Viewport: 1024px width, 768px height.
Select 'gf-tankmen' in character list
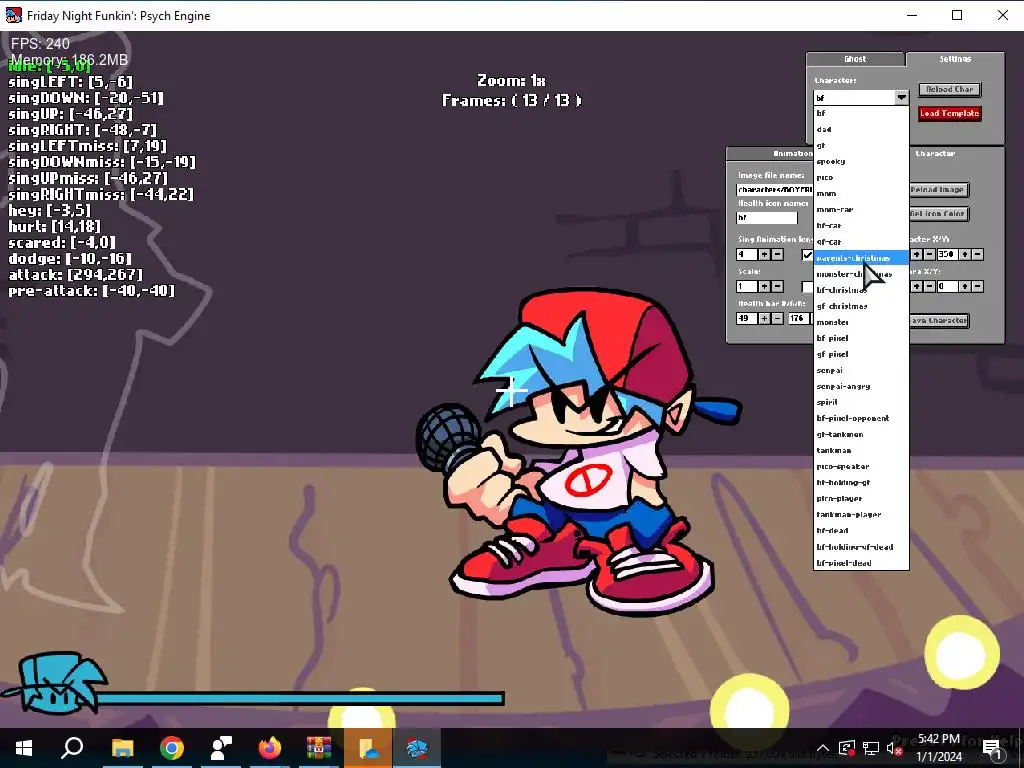(x=861, y=434)
